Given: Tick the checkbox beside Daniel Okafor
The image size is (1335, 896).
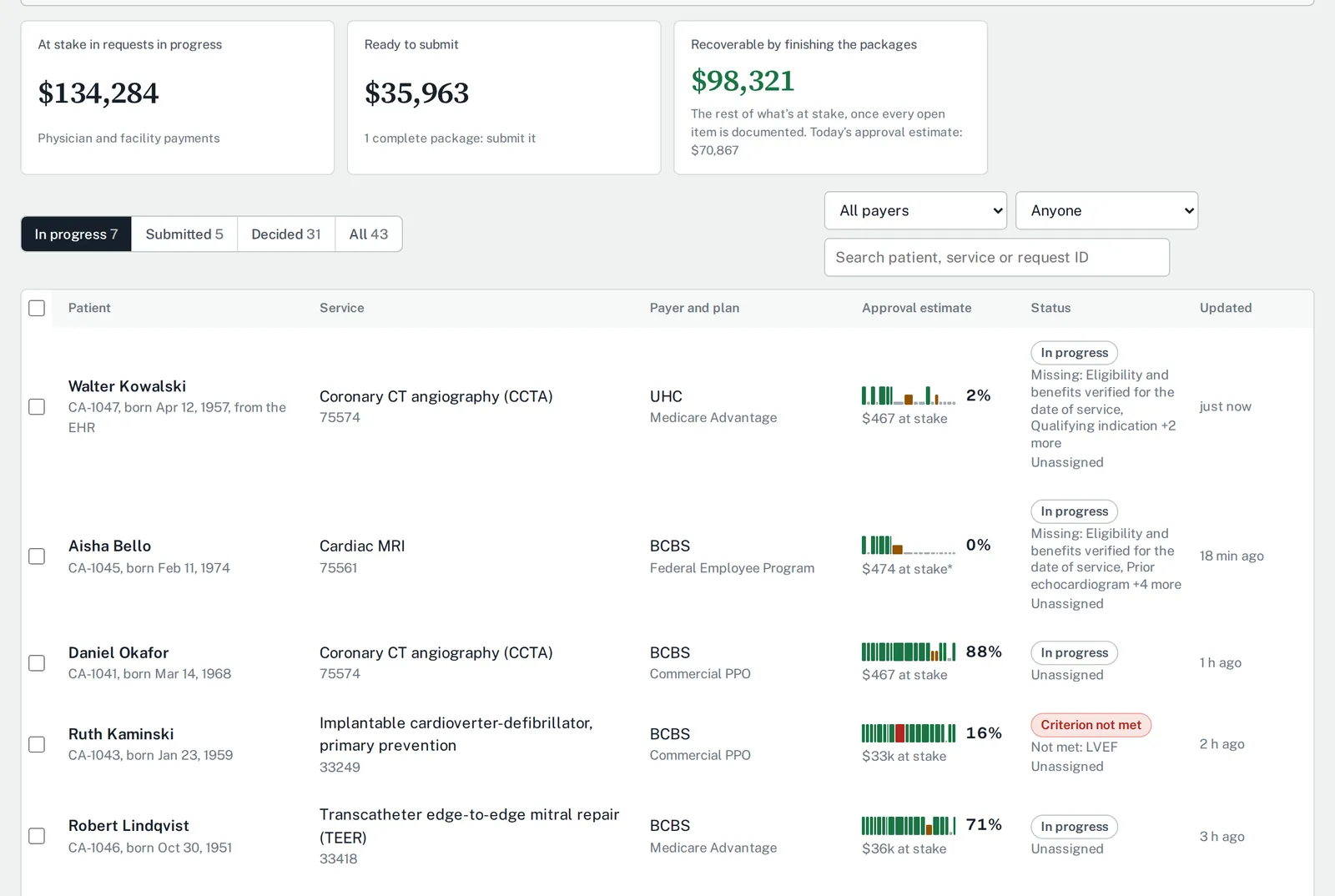Looking at the screenshot, I should (37, 663).
